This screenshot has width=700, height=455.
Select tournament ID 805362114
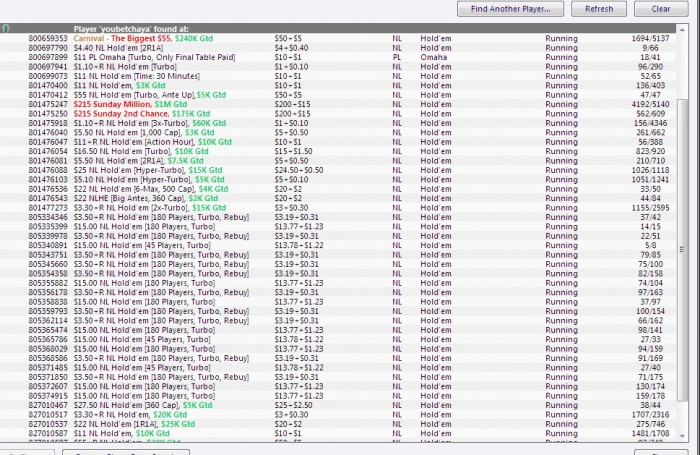click(338, 320)
